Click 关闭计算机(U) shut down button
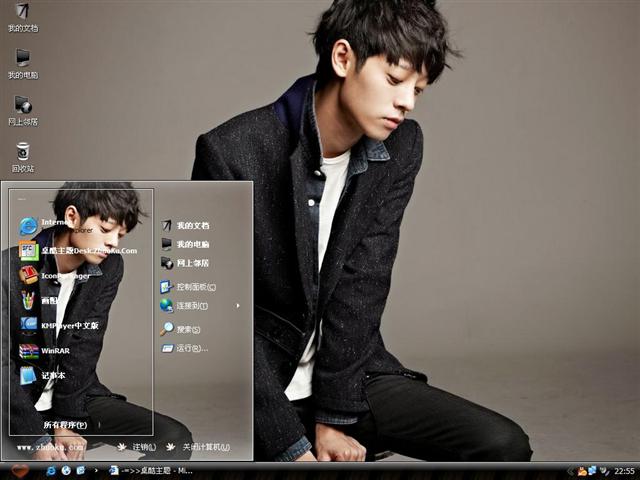640x480 pixels. click(198, 447)
